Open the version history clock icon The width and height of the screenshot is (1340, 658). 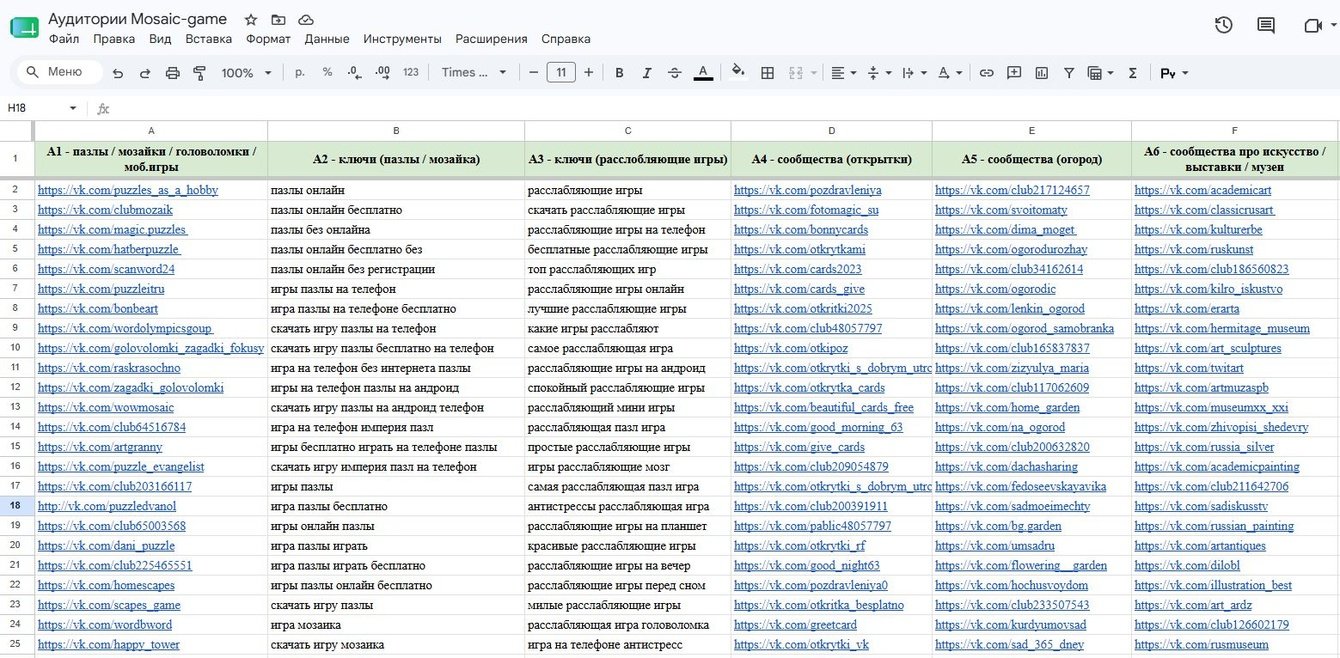coord(1223,25)
